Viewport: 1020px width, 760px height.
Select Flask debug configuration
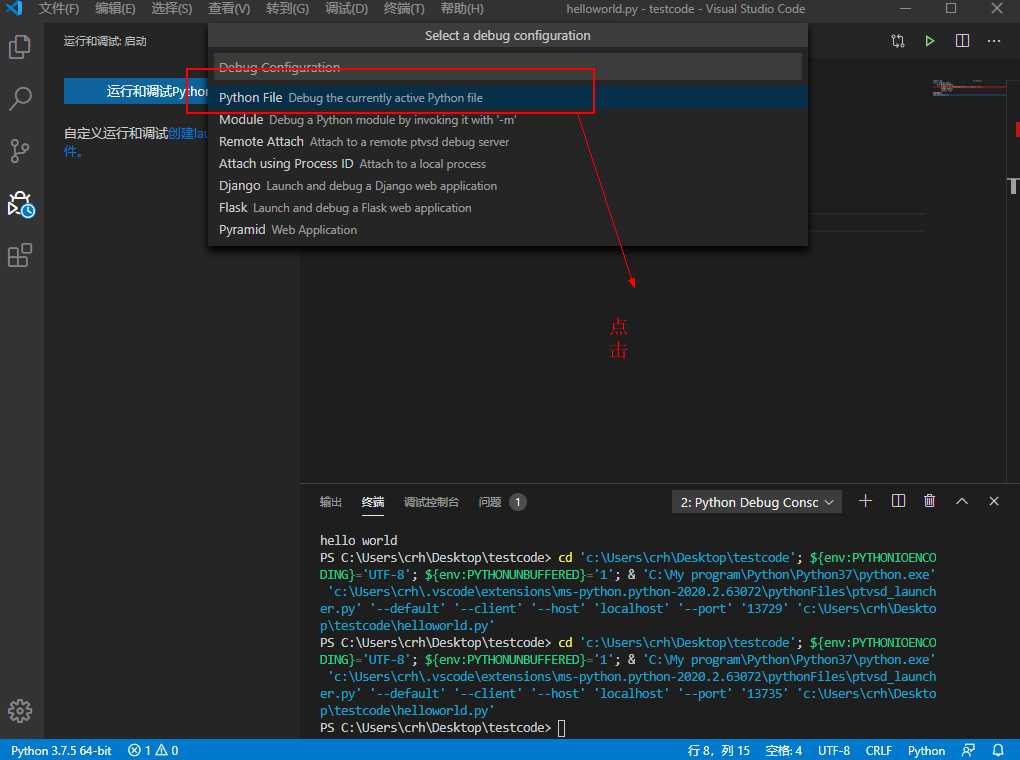click(507, 208)
